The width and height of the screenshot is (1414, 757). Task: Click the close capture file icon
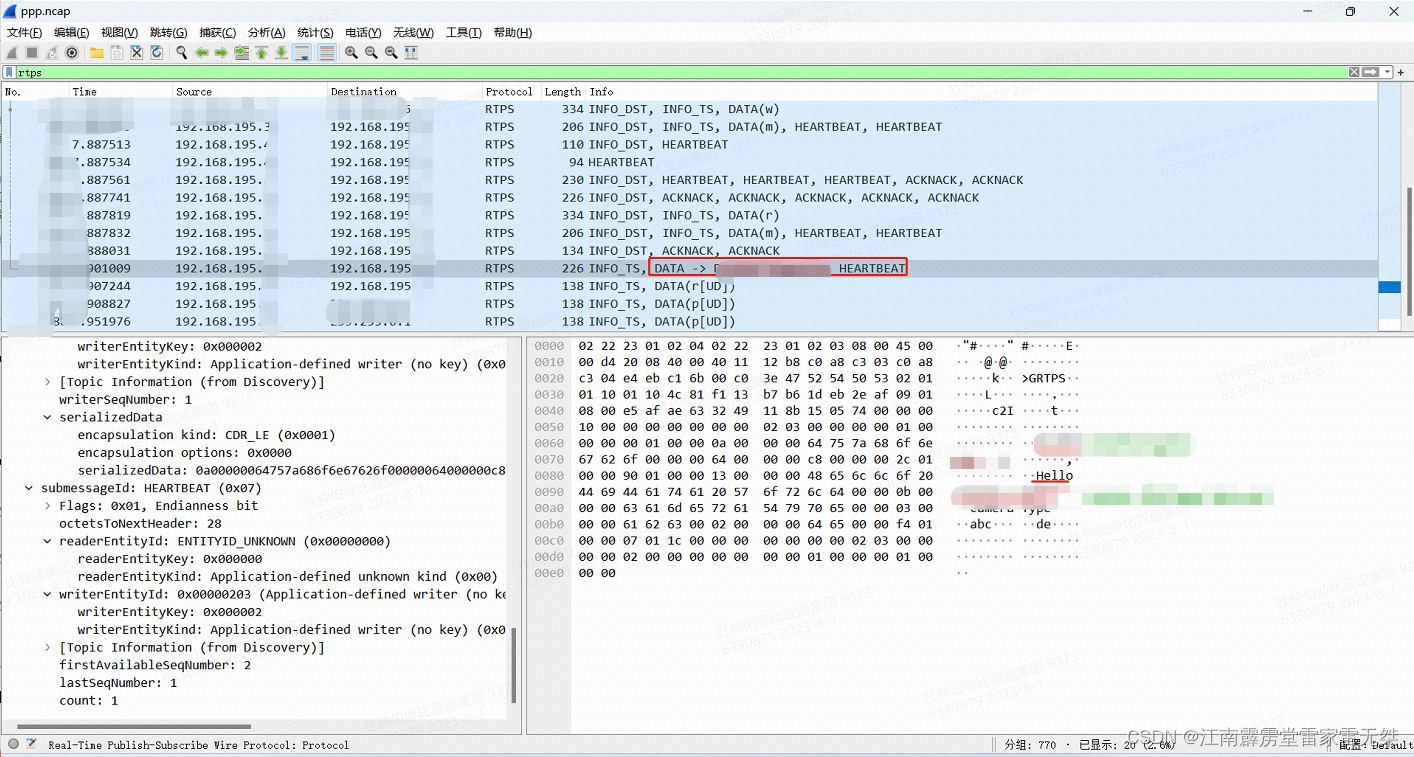click(137, 52)
